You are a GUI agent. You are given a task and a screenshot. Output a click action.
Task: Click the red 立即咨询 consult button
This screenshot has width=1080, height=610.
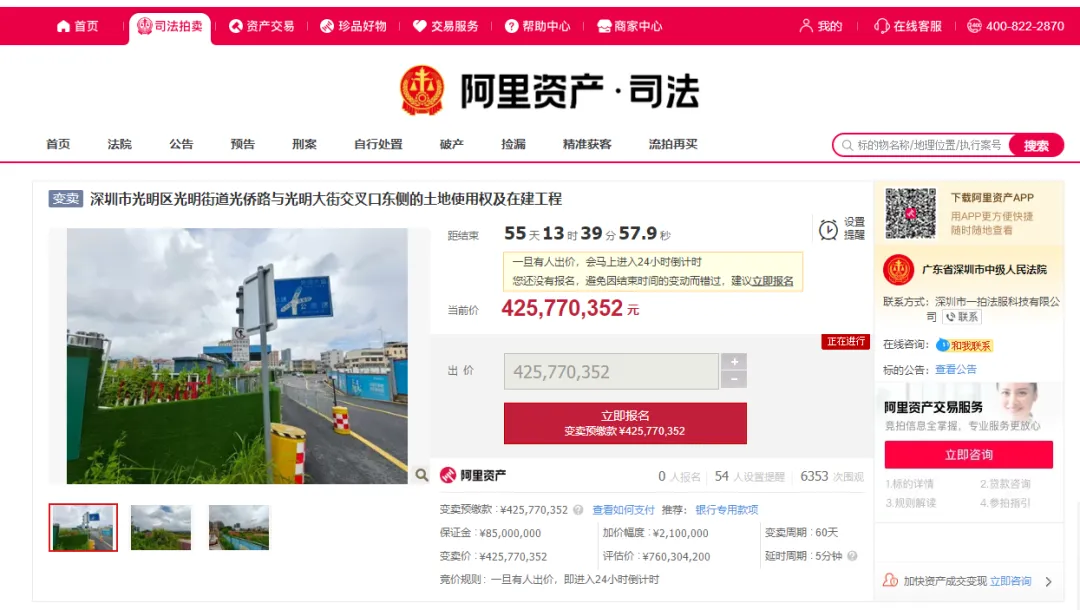pyautogui.click(x=968, y=454)
